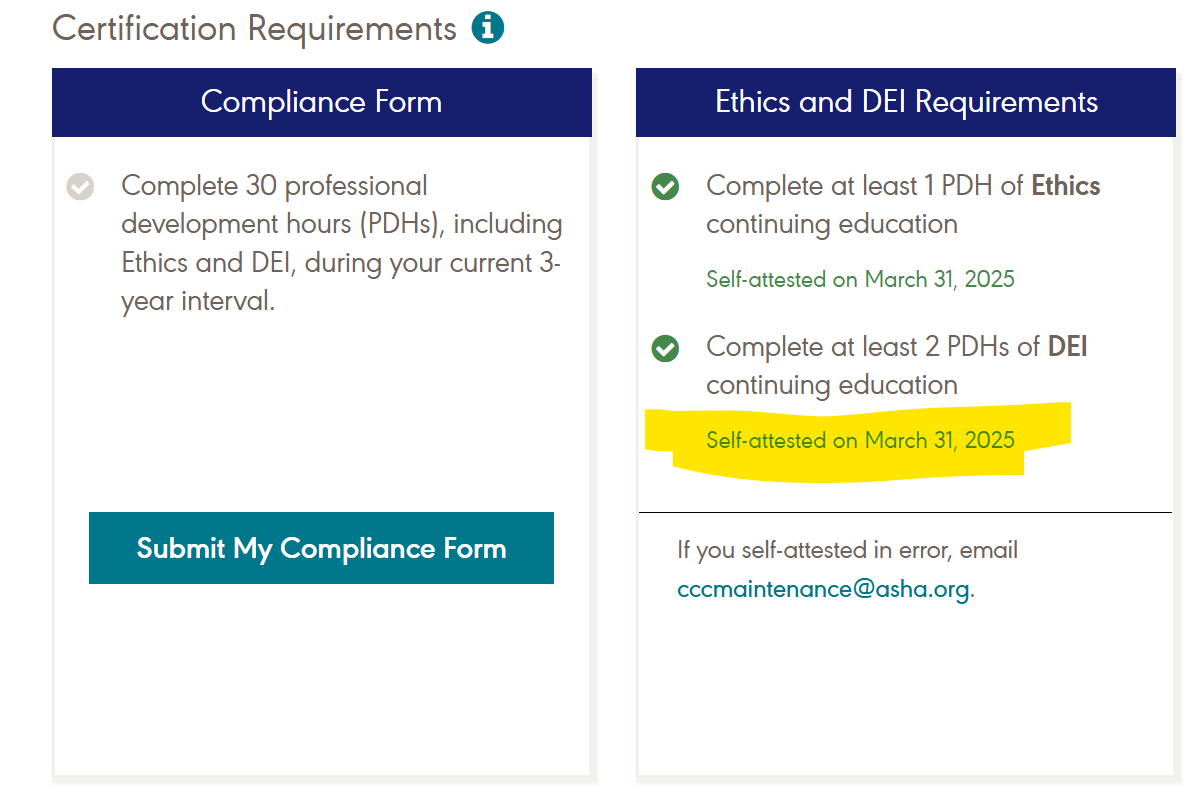The height and width of the screenshot is (811, 1204).
Task: Select the green checkmark for the DEI requirement
Action: (665, 348)
